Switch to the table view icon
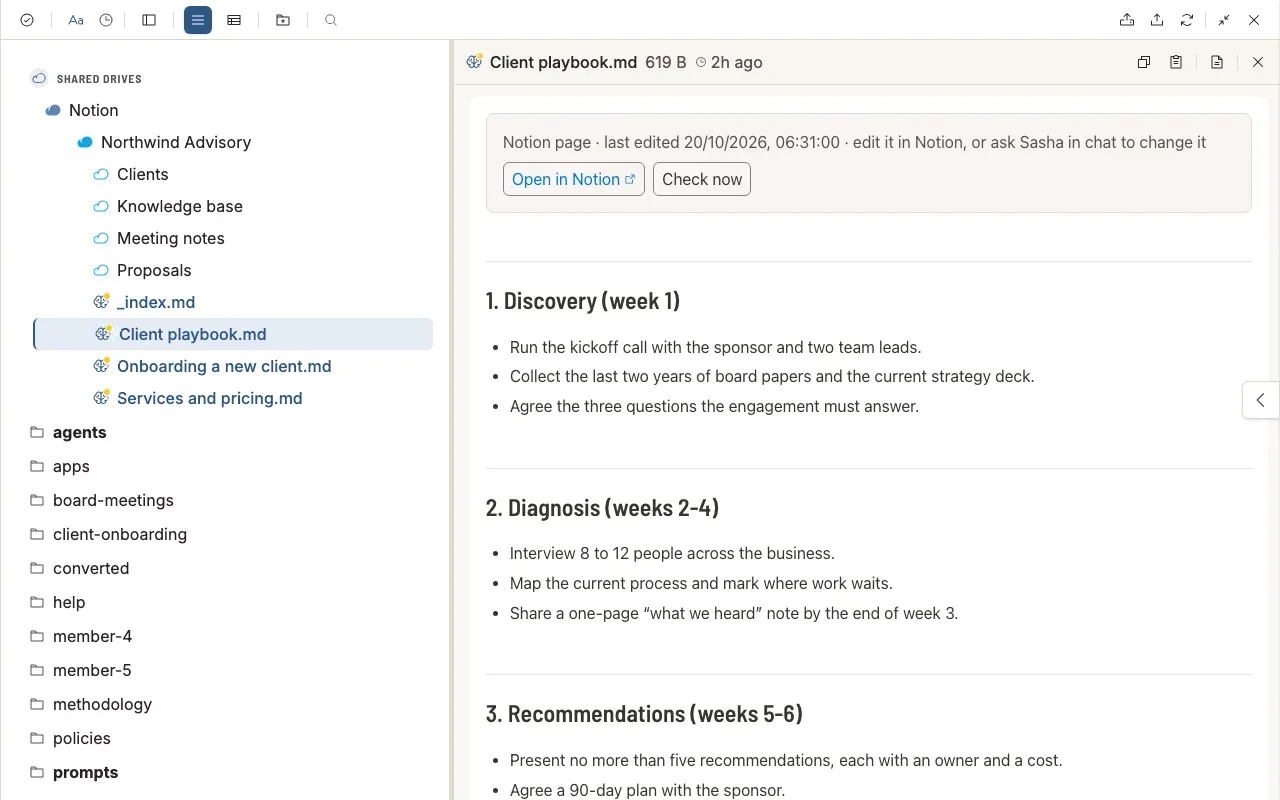1280x800 pixels. 234,20
